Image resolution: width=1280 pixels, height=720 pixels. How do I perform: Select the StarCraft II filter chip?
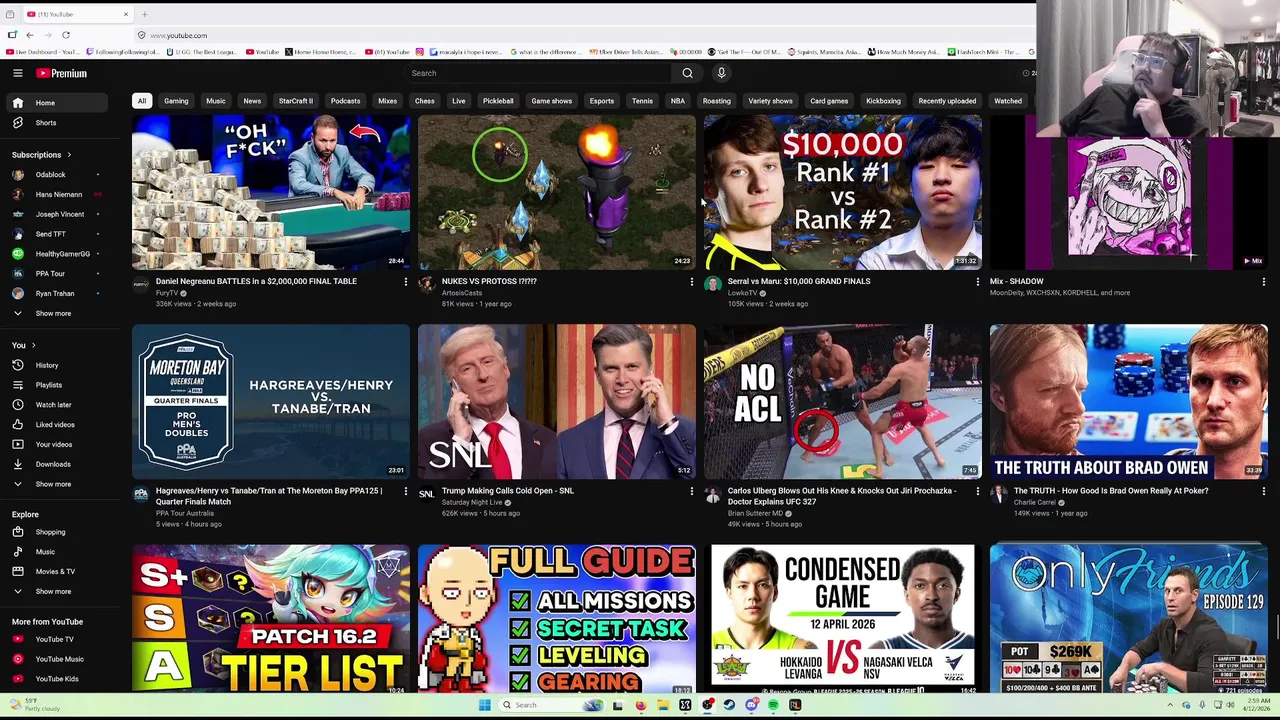tap(296, 101)
